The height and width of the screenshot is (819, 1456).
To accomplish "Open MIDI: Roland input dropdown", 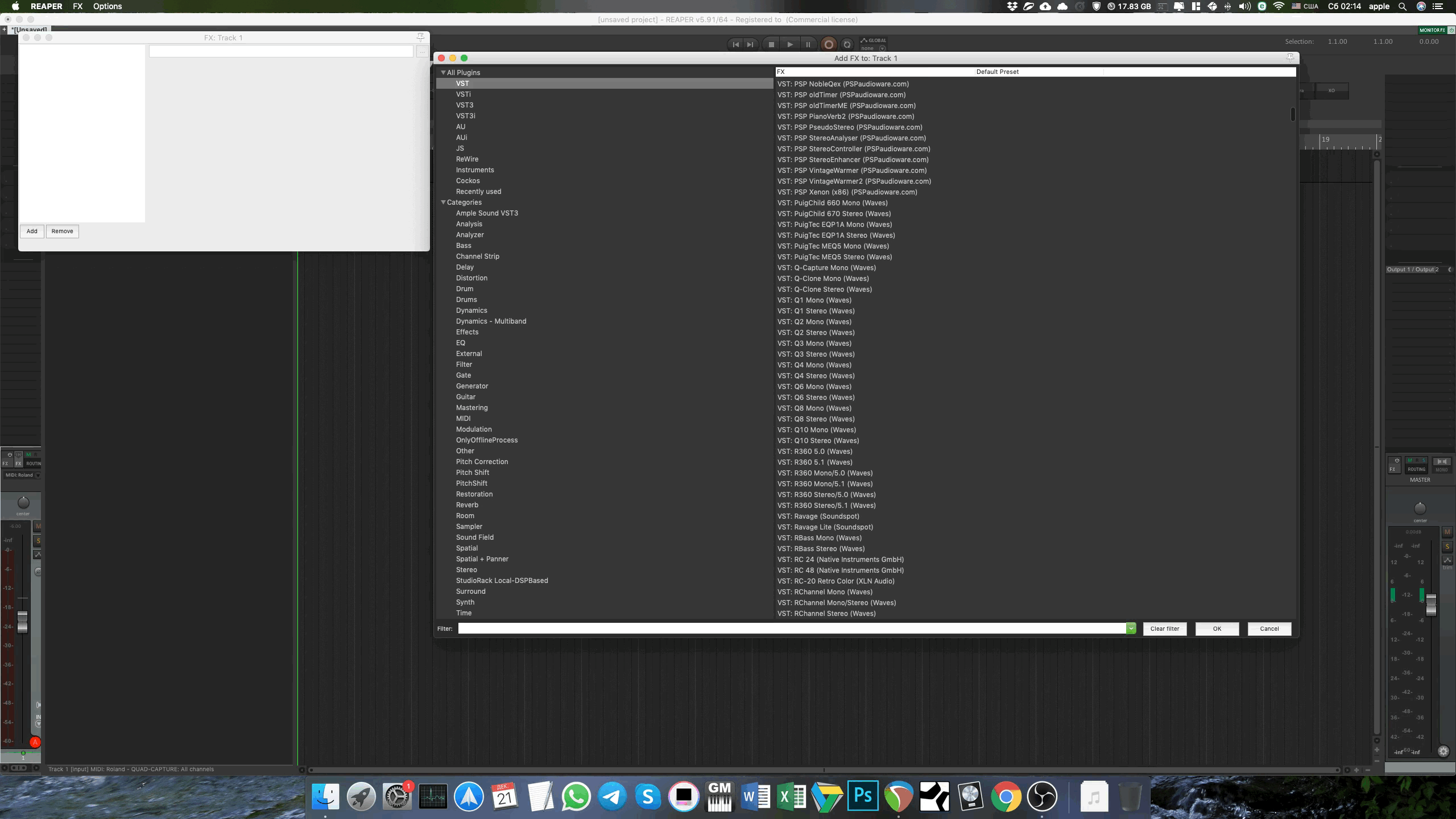I will point(22,475).
